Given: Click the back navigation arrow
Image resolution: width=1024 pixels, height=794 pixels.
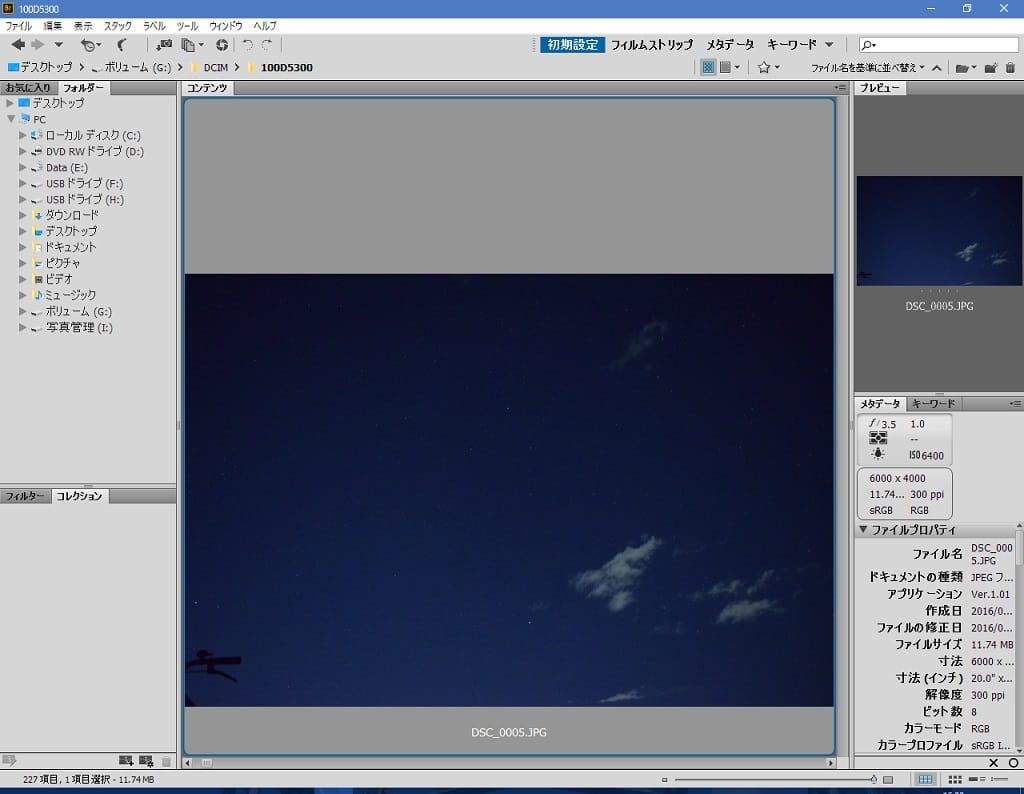Looking at the screenshot, I should tap(18, 45).
